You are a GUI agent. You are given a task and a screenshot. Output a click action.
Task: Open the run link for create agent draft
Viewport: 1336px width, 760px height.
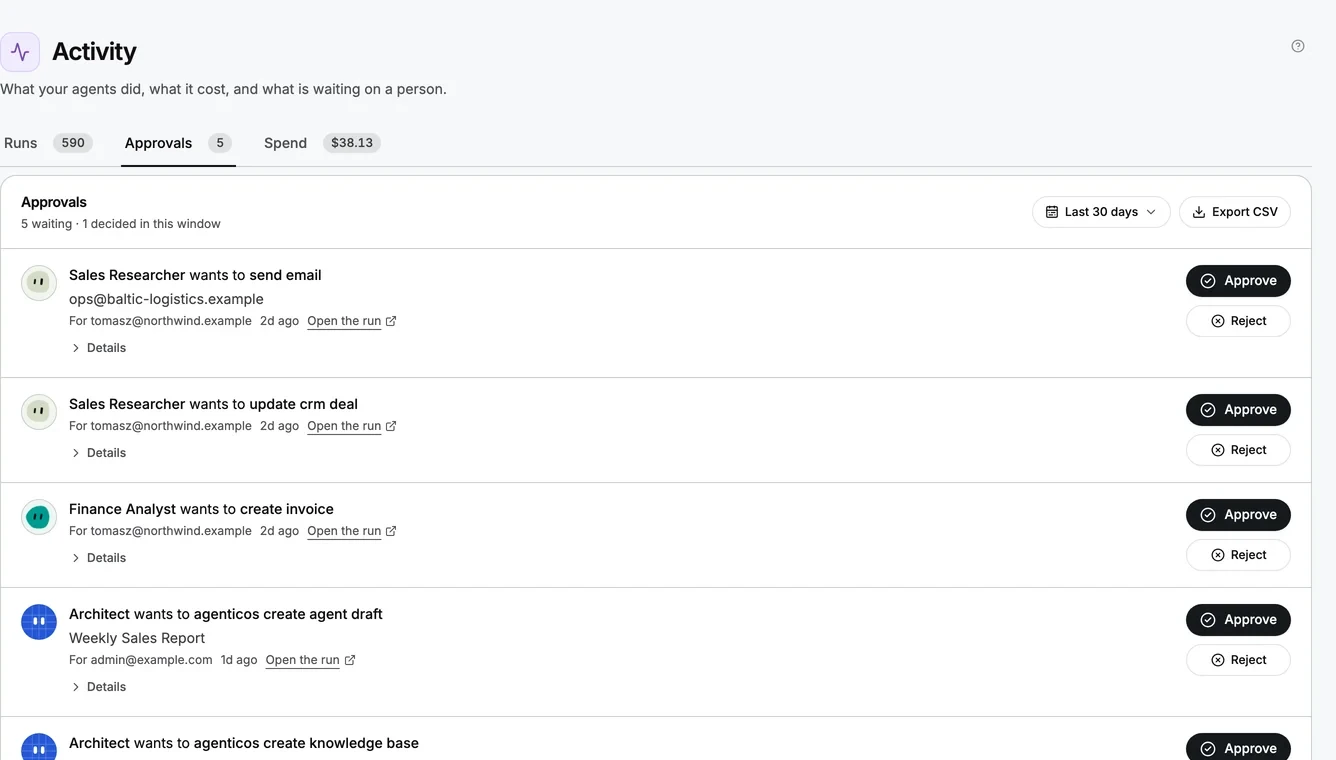point(310,660)
